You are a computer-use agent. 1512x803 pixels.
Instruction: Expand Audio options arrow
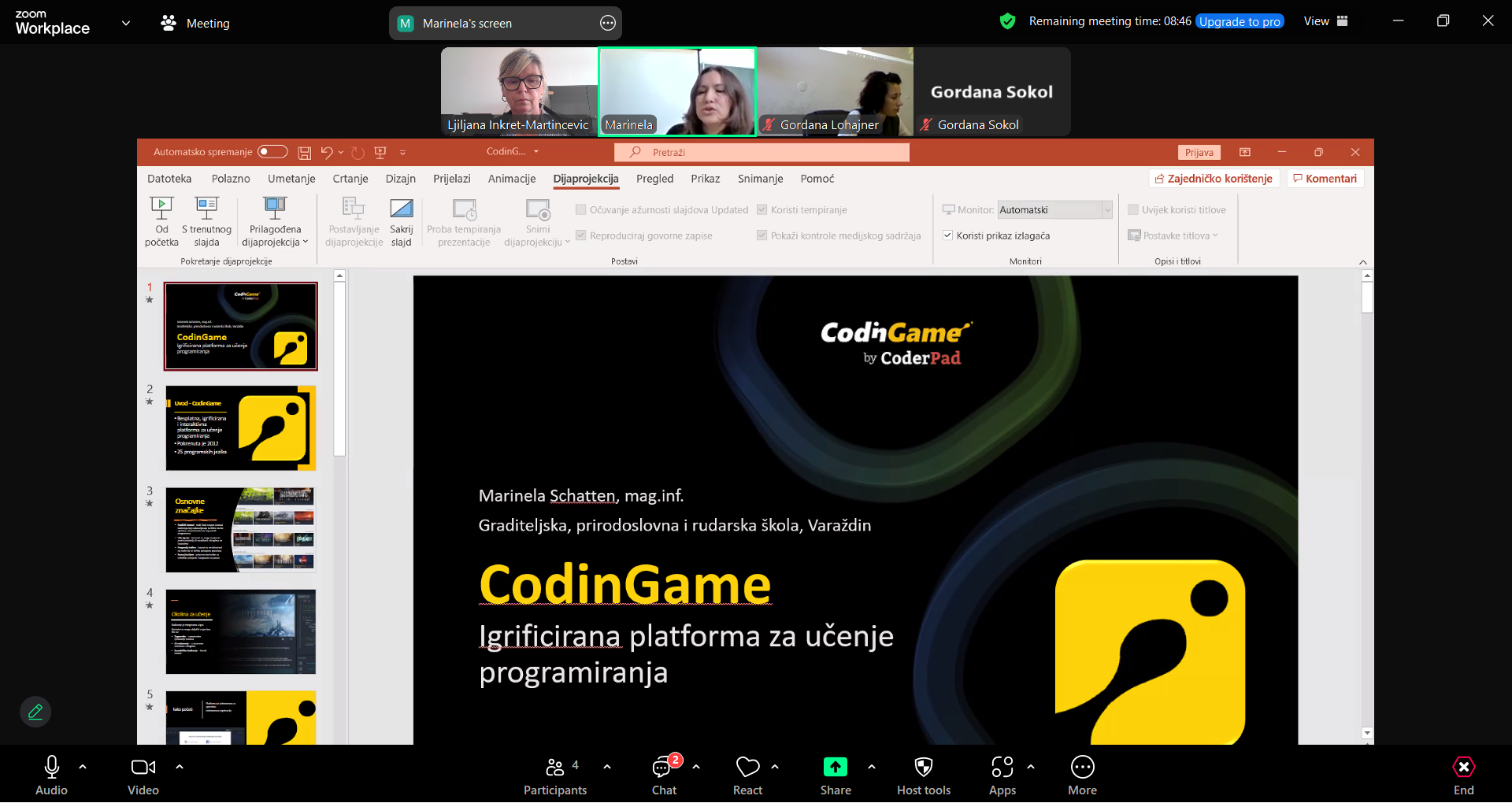(x=83, y=766)
